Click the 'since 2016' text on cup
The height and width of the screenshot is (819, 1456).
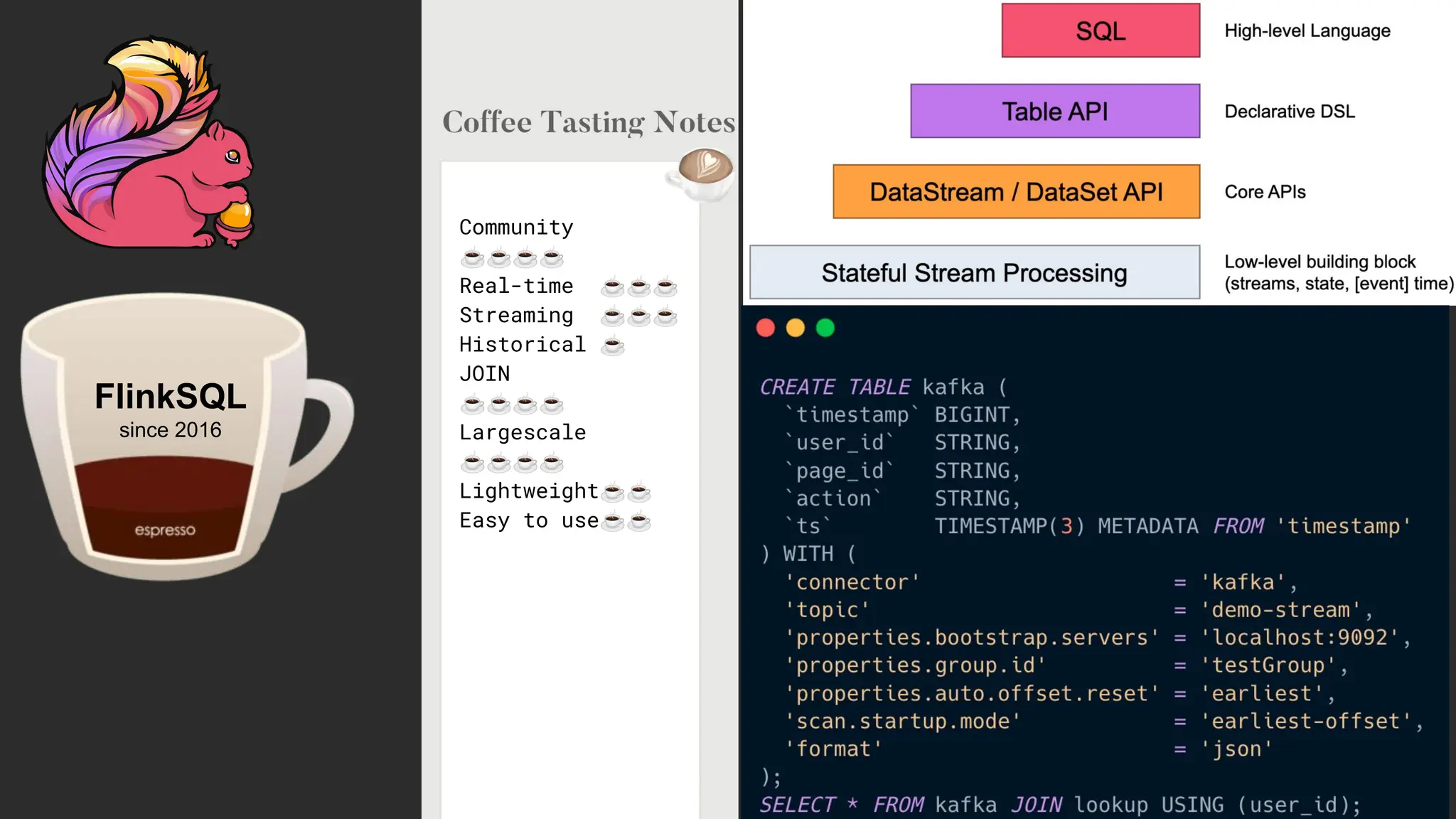171,430
